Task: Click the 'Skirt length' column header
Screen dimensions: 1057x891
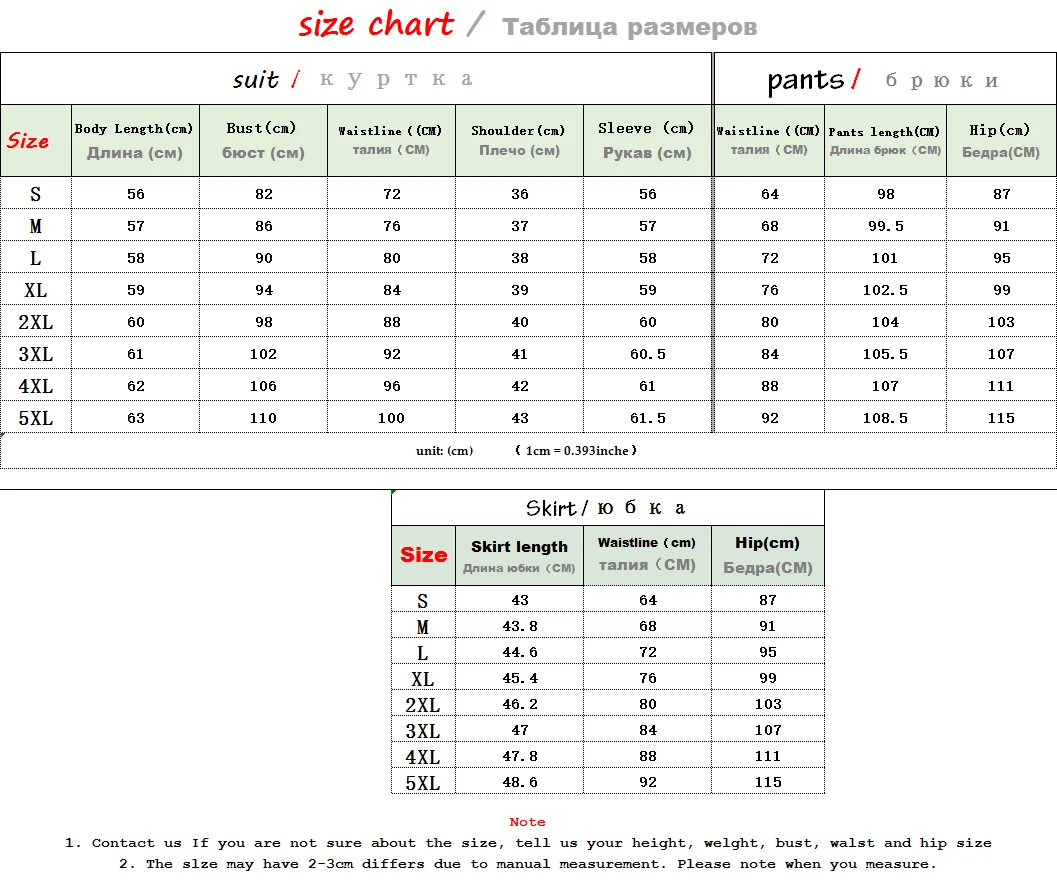Action: 519,555
